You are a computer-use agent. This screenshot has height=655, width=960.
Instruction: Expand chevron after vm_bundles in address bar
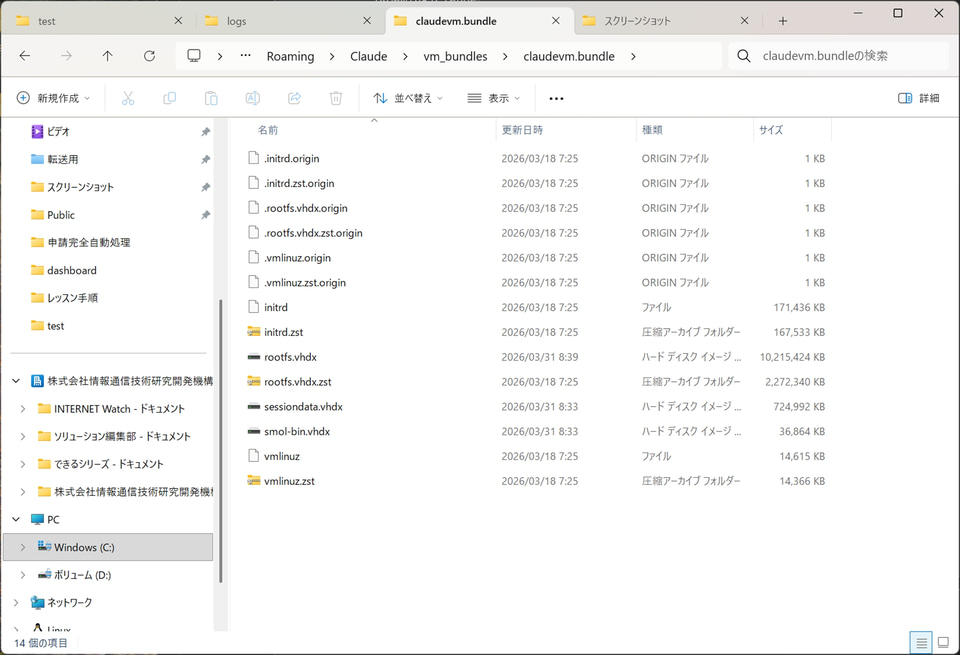click(x=505, y=56)
